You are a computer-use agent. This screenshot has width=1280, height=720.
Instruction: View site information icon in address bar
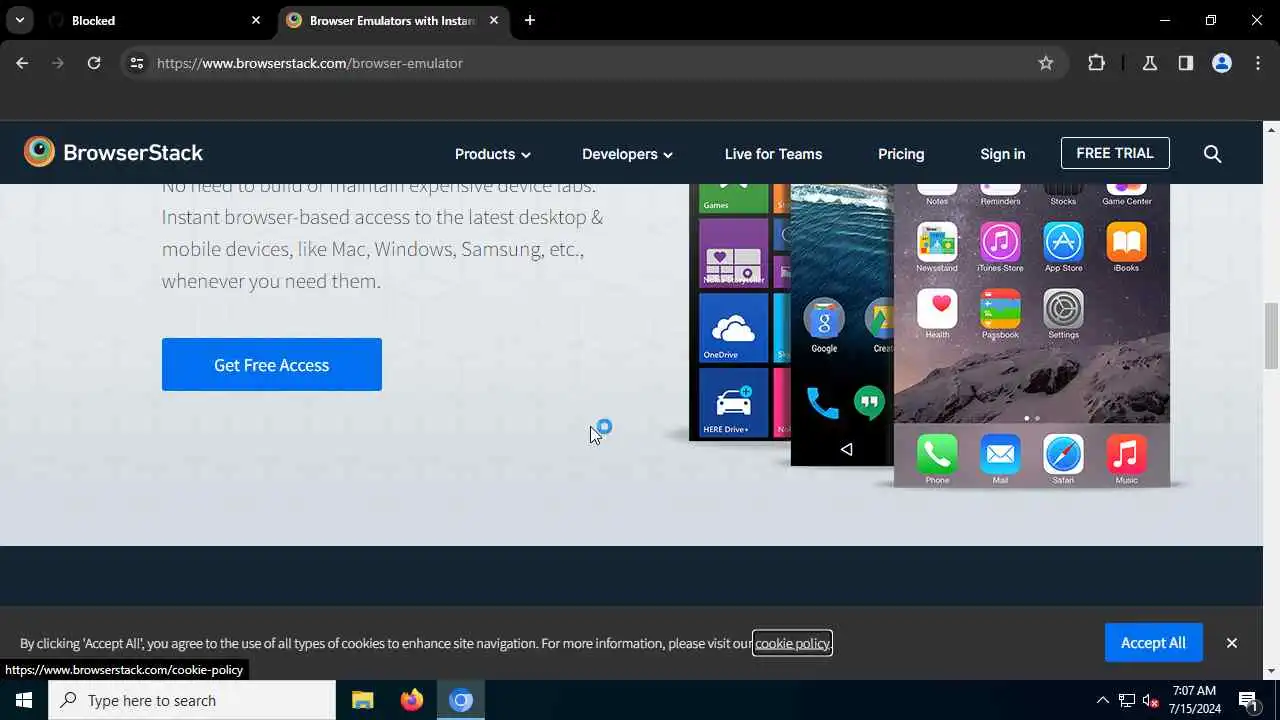coord(137,63)
